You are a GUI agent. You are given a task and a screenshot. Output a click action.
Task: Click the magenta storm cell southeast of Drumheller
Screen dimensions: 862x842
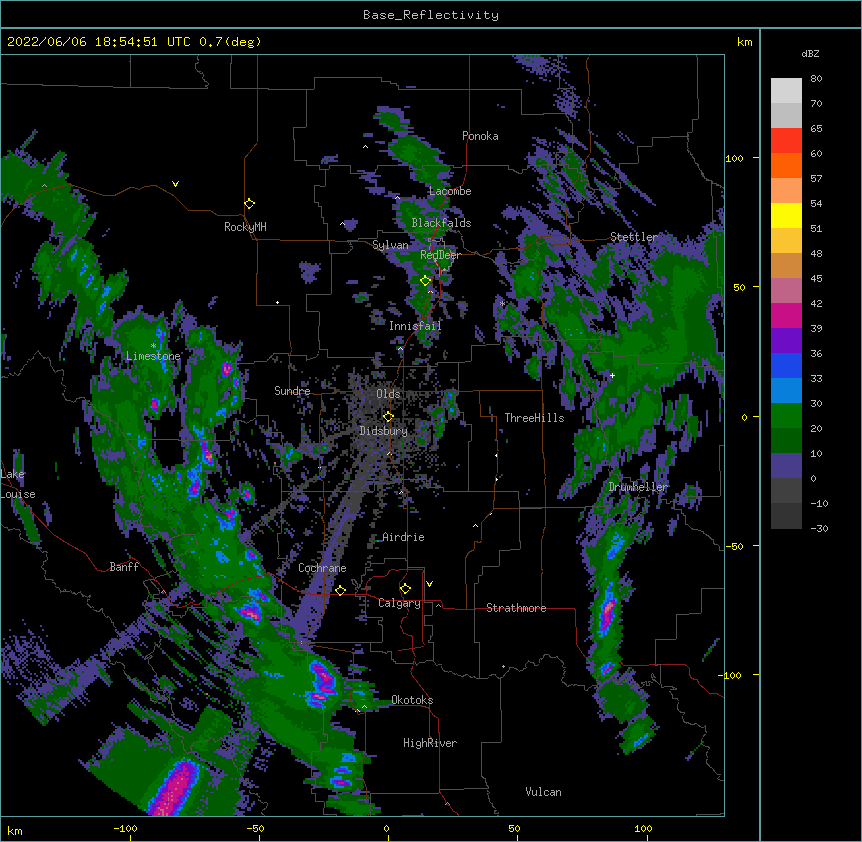607,611
